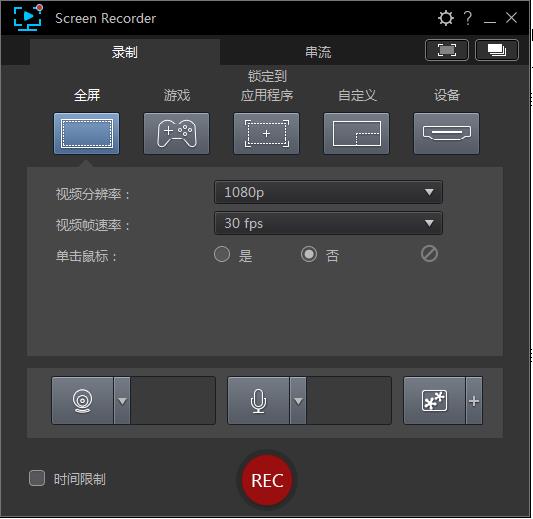Start recording with the REC button
The image size is (533, 519).
click(267, 480)
